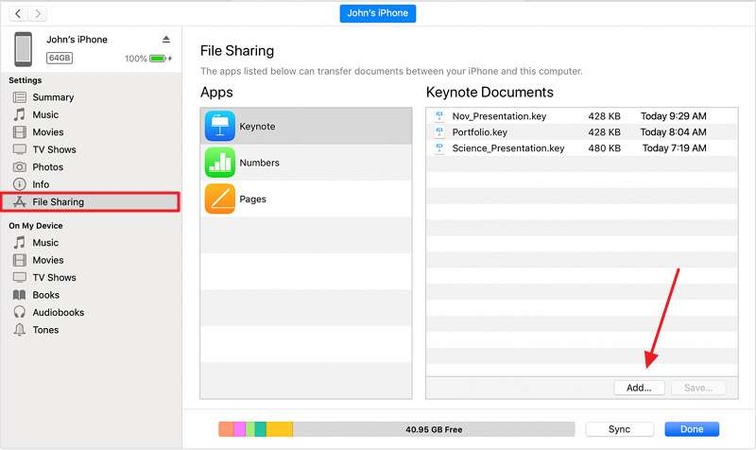Click the blue Done button
756x450 pixels.
(x=691, y=429)
